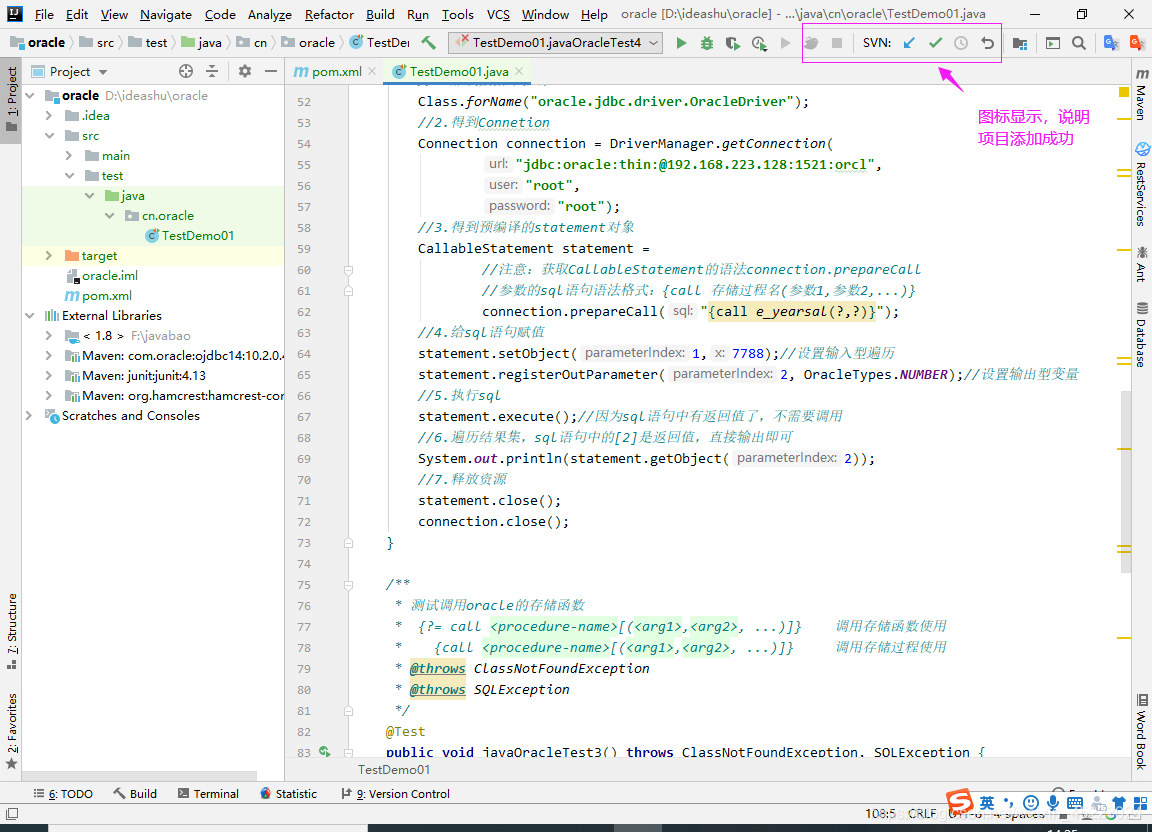The width and height of the screenshot is (1152, 832).
Task: Open the Terminal tool window
Action: (x=208, y=794)
